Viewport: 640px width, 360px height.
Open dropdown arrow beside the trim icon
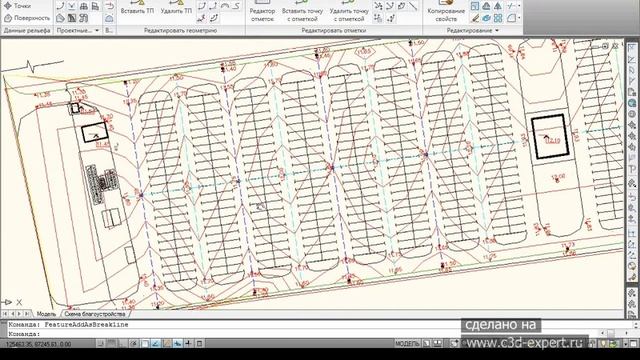click(x=519, y=6)
